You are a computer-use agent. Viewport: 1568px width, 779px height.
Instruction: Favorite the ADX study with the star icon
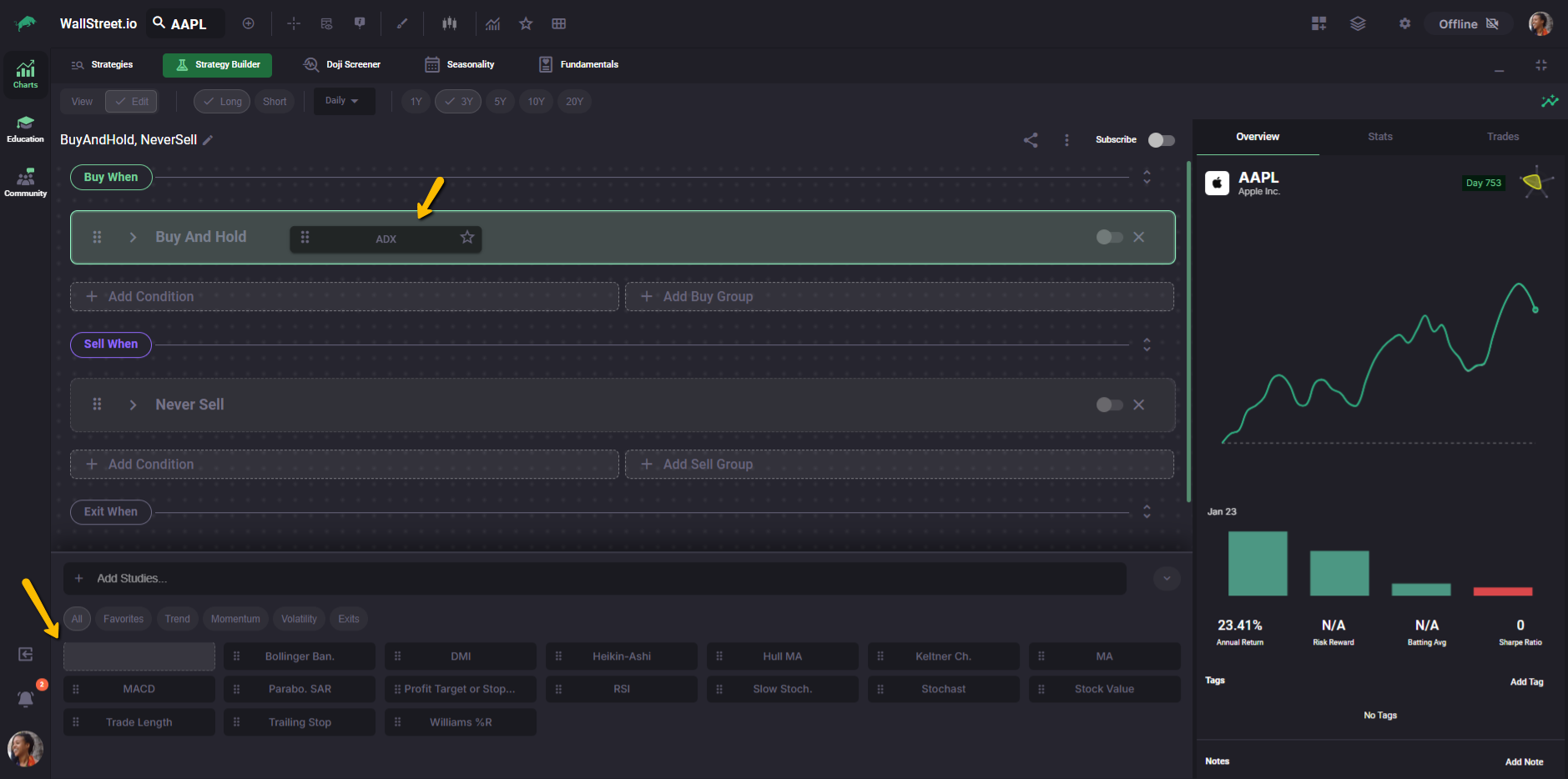tap(467, 238)
